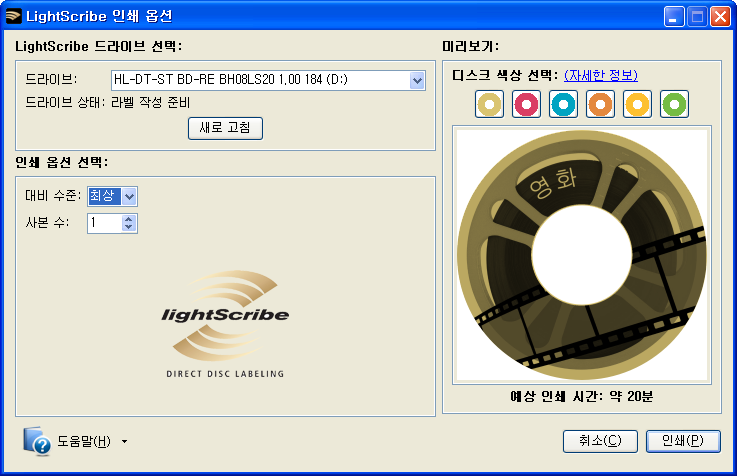The image size is (737, 476).
Task: Click the 드라이브 상태: 라벨 작성 준비 status text
Action: pyautogui.click(x=108, y=102)
